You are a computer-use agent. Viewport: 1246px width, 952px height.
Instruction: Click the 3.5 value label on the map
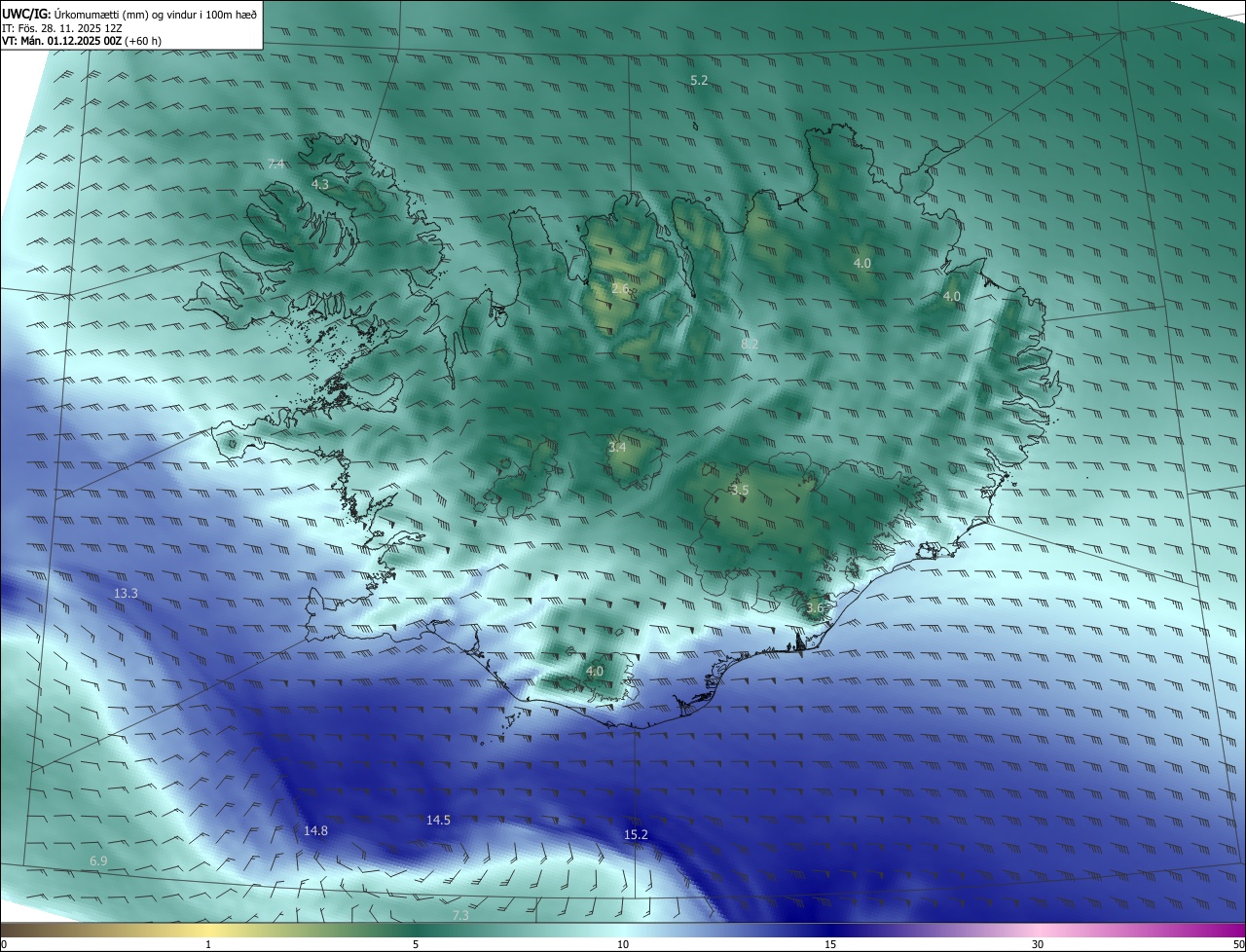click(740, 491)
